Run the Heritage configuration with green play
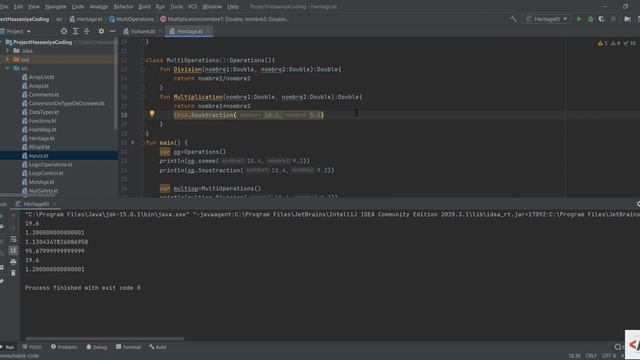The image size is (640, 360). tap(579, 19)
